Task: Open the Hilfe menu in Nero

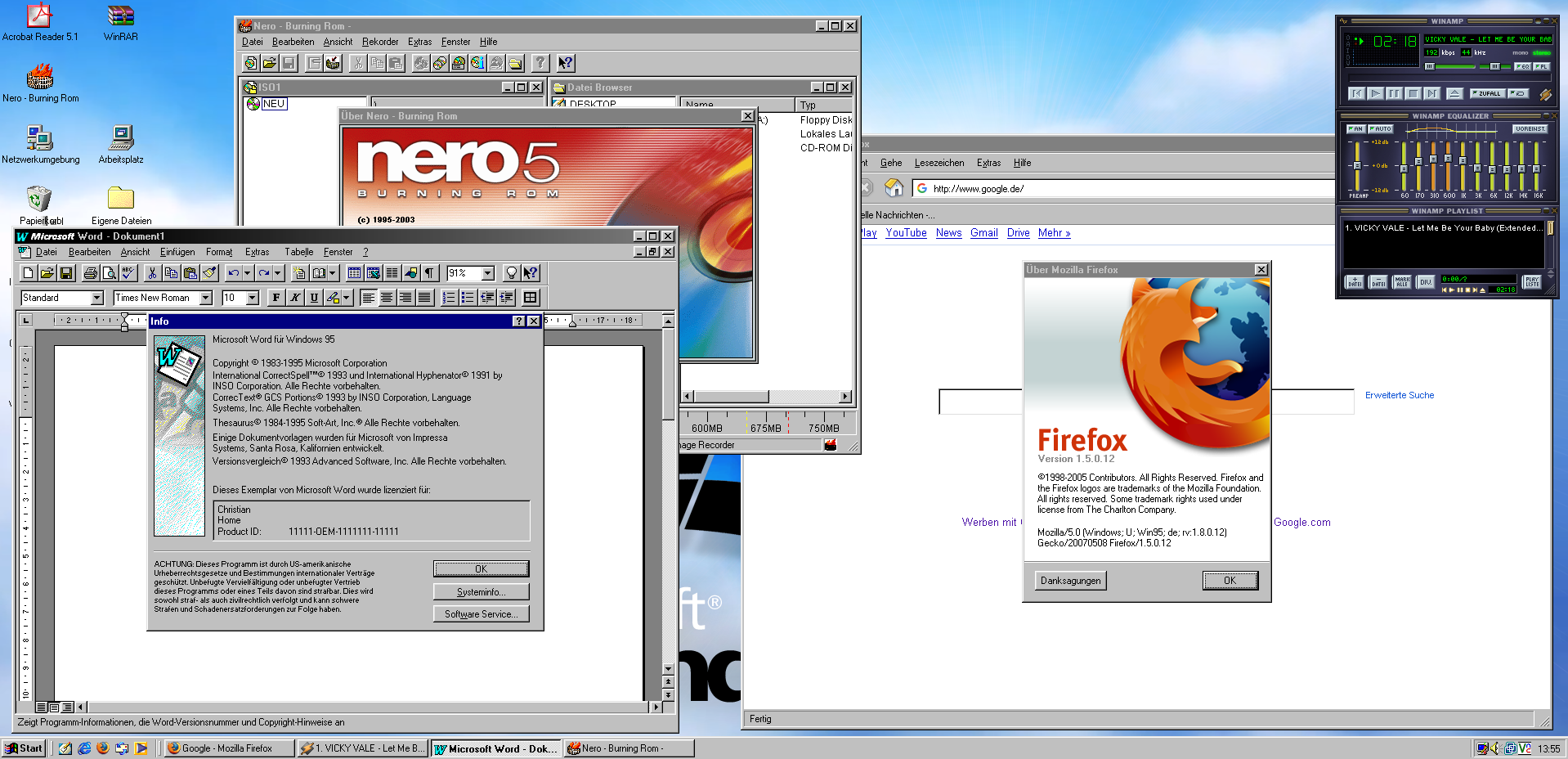Action: coord(489,42)
